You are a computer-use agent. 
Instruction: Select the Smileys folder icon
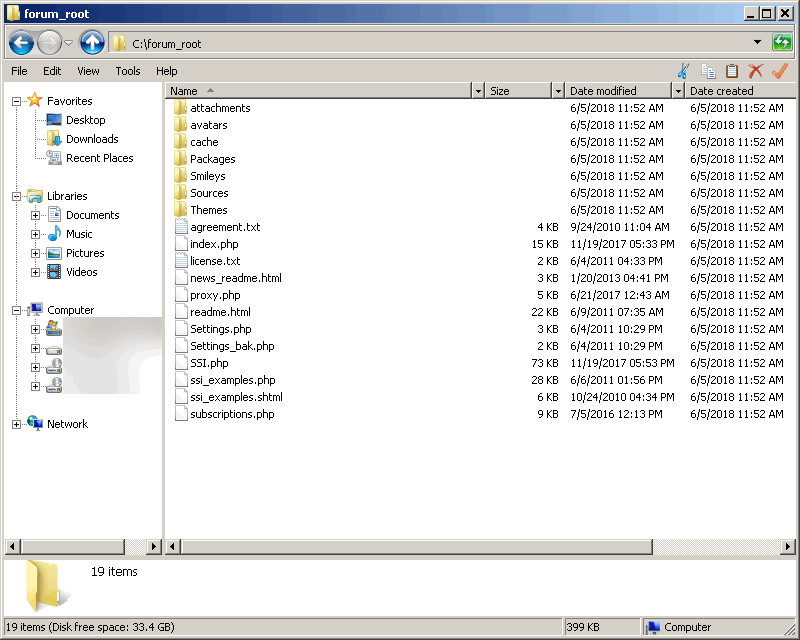coord(180,176)
